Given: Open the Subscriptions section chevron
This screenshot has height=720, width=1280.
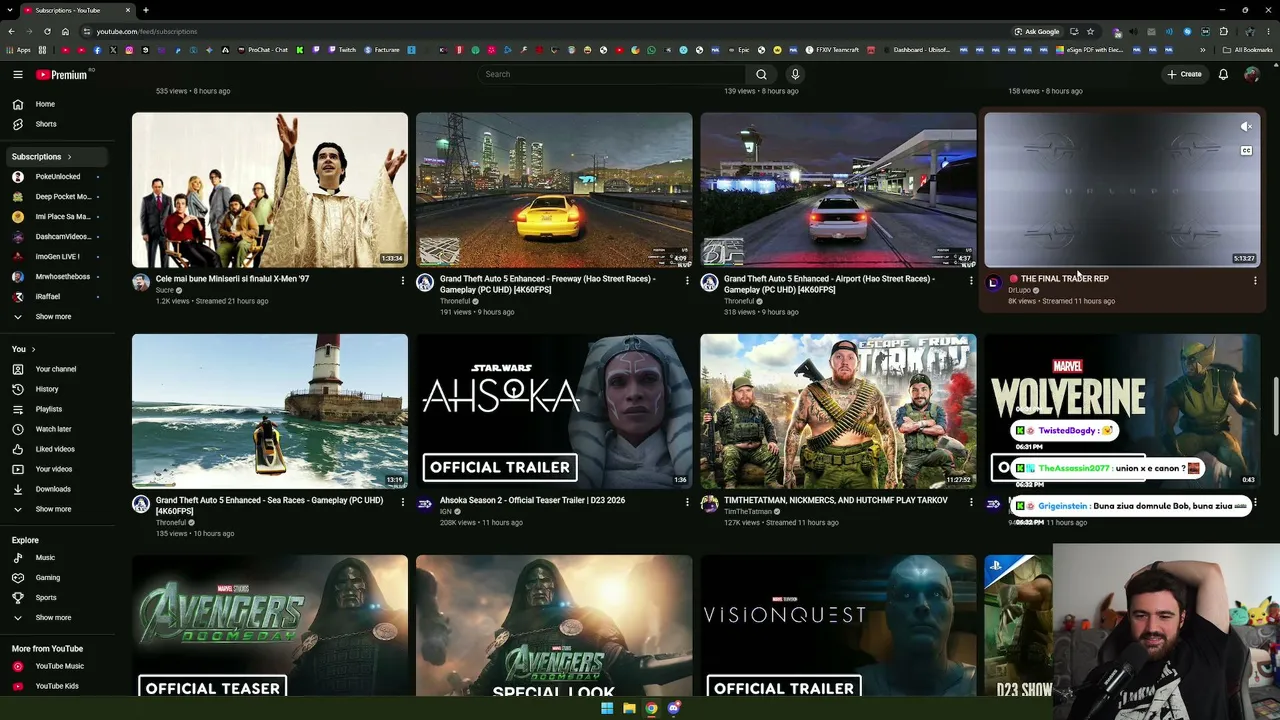Looking at the screenshot, I should coord(70,157).
